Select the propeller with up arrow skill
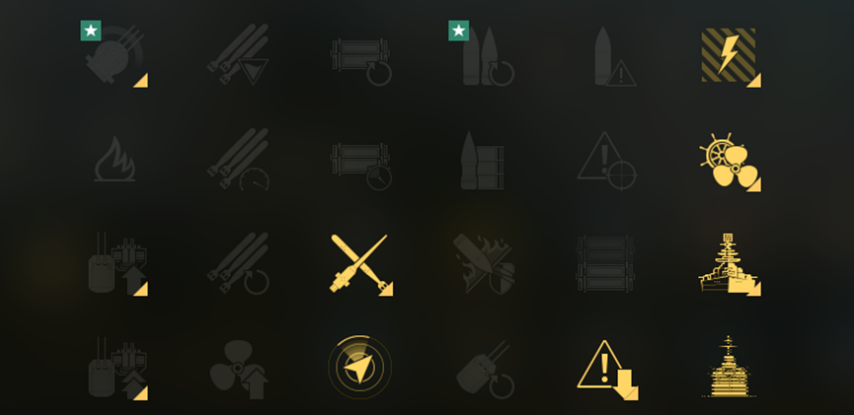 pyautogui.click(x=239, y=369)
